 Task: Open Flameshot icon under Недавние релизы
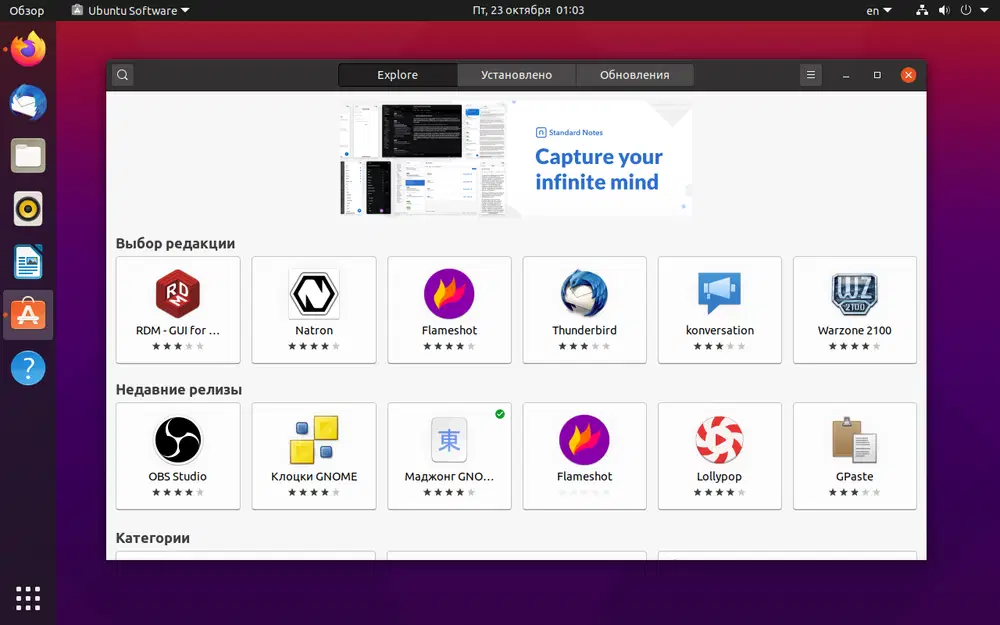pyautogui.click(x=584, y=439)
